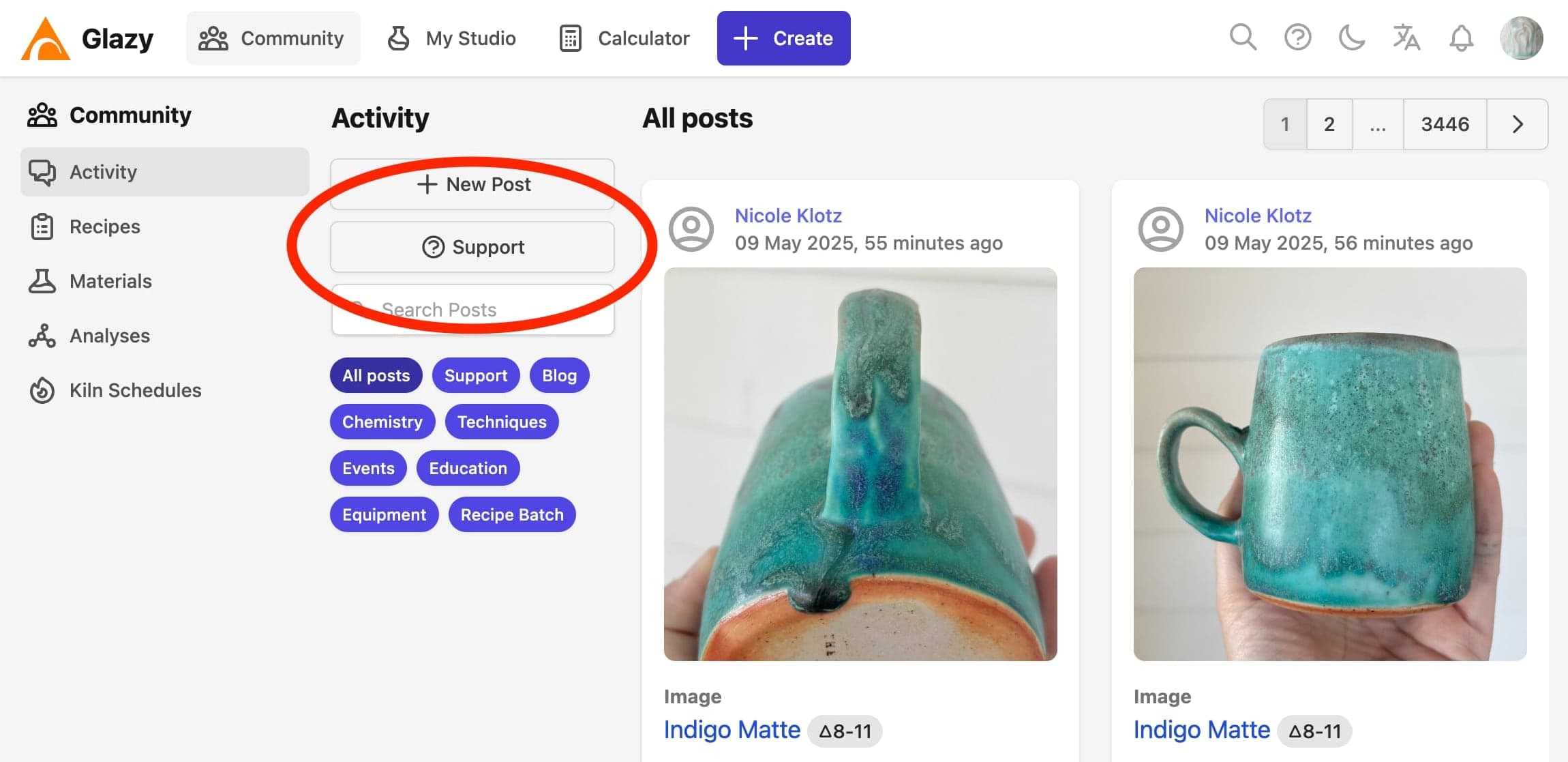1568x762 pixels.
Task: Toggle the All posts filter
Action: (x=376, y=375)
